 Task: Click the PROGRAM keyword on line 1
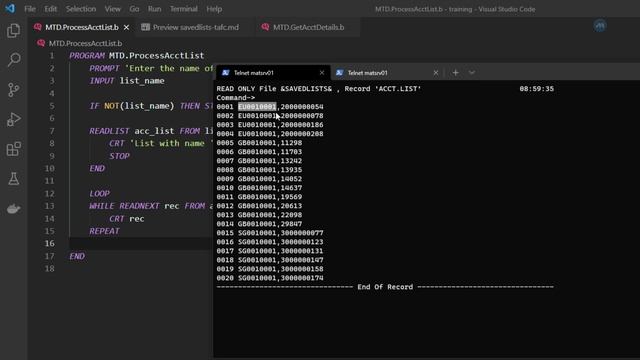87,56
